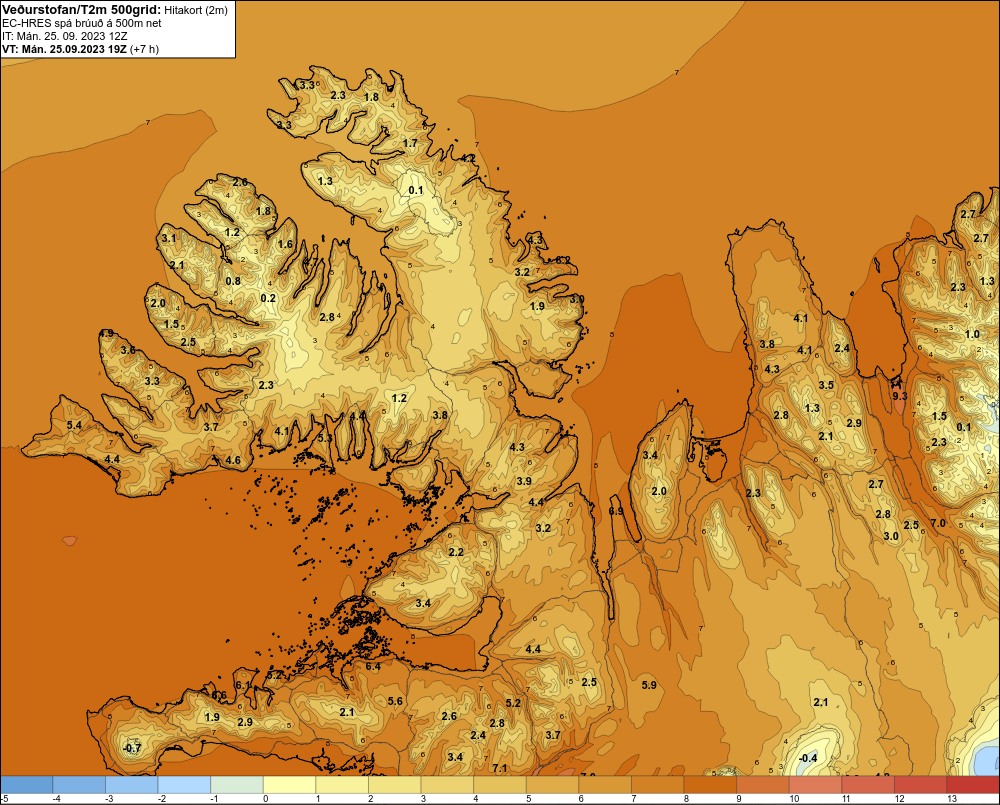Click legend swatch between 5 and 6
Screen dimensions: 1000x805
pos(552,784)
